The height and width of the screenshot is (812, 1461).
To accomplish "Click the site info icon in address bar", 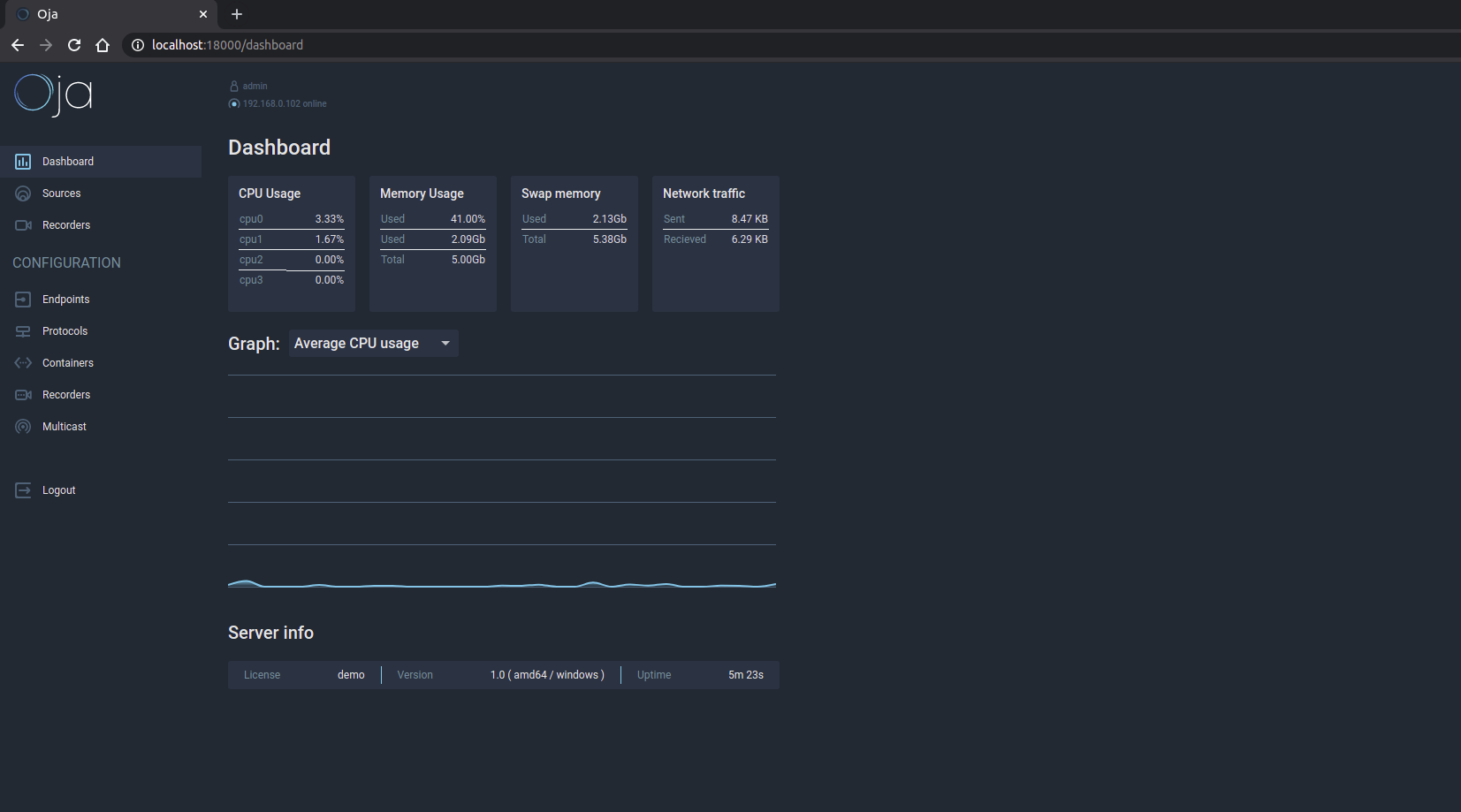I will pyautogui.click(x=138, y=45).
